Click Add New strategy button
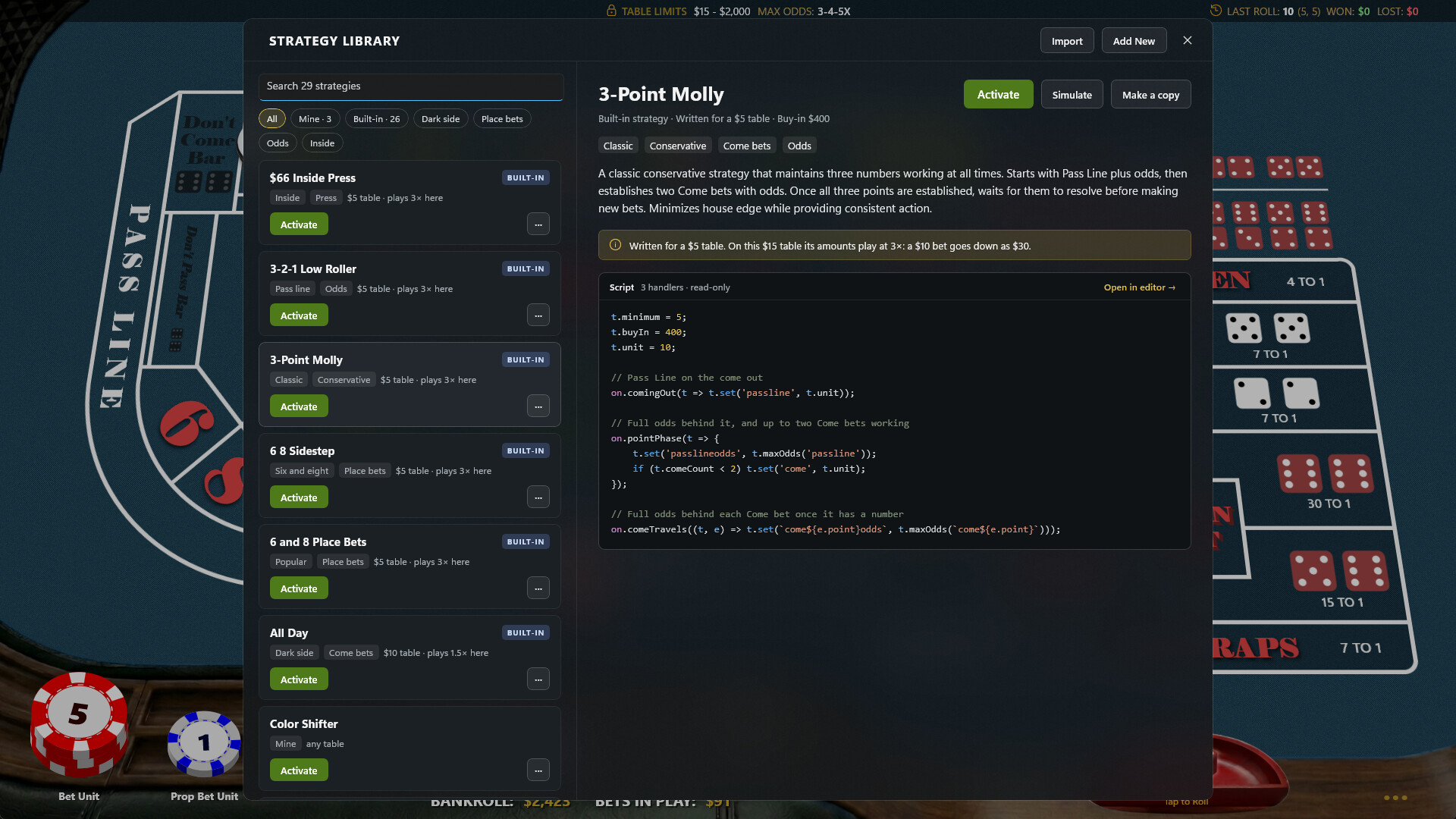This screenshot has width=1456, height=819. (1134, 41)
